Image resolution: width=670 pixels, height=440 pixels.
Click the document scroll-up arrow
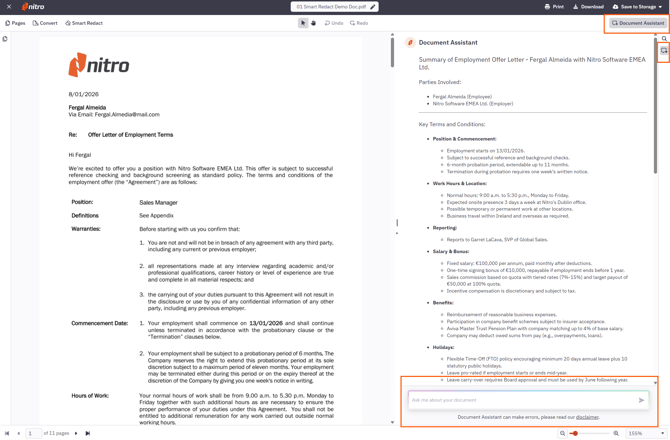pos(392,34)
